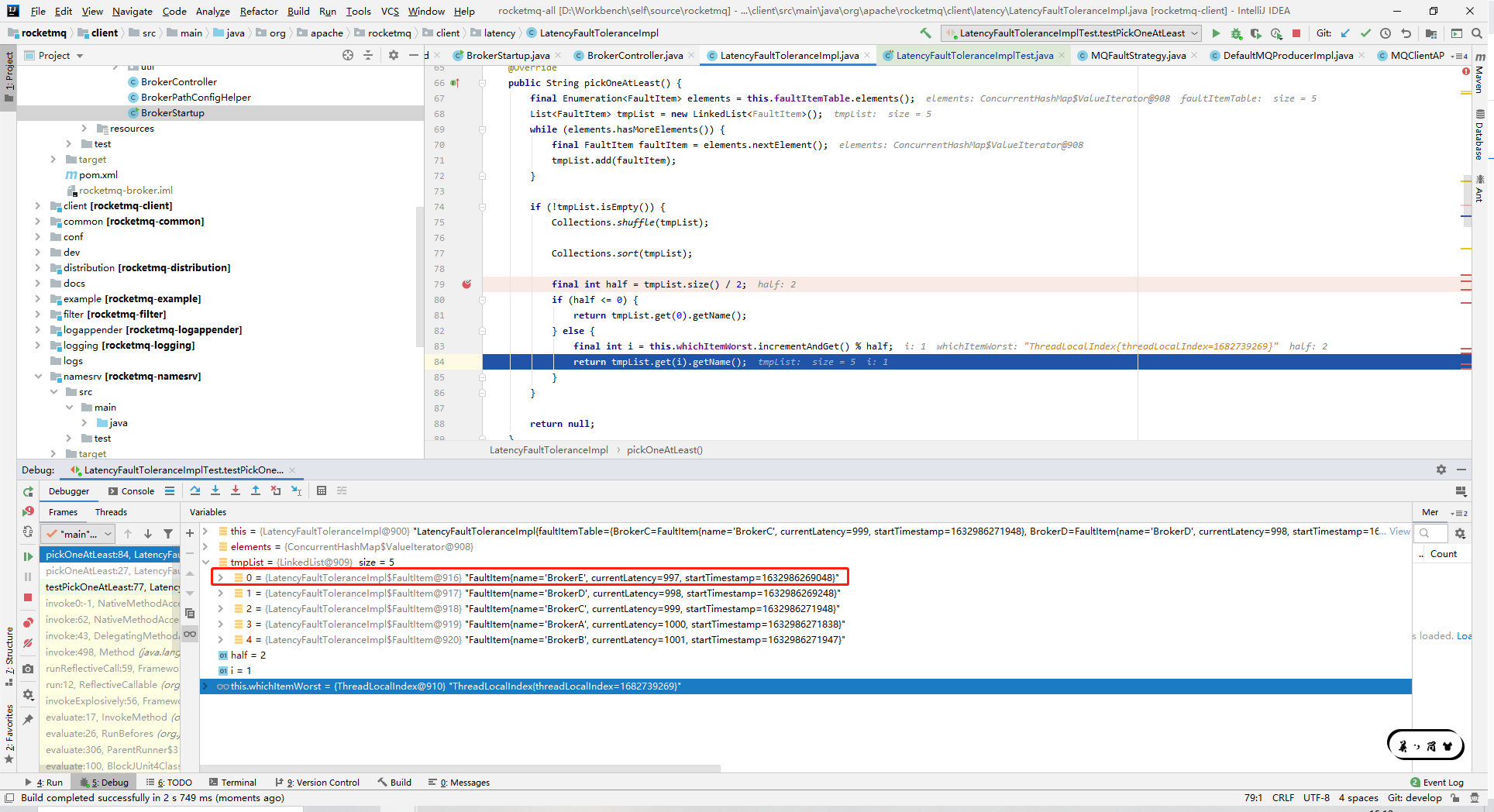
Task: Take thread dump with camera icon
Action: click(x=28, y=669)
